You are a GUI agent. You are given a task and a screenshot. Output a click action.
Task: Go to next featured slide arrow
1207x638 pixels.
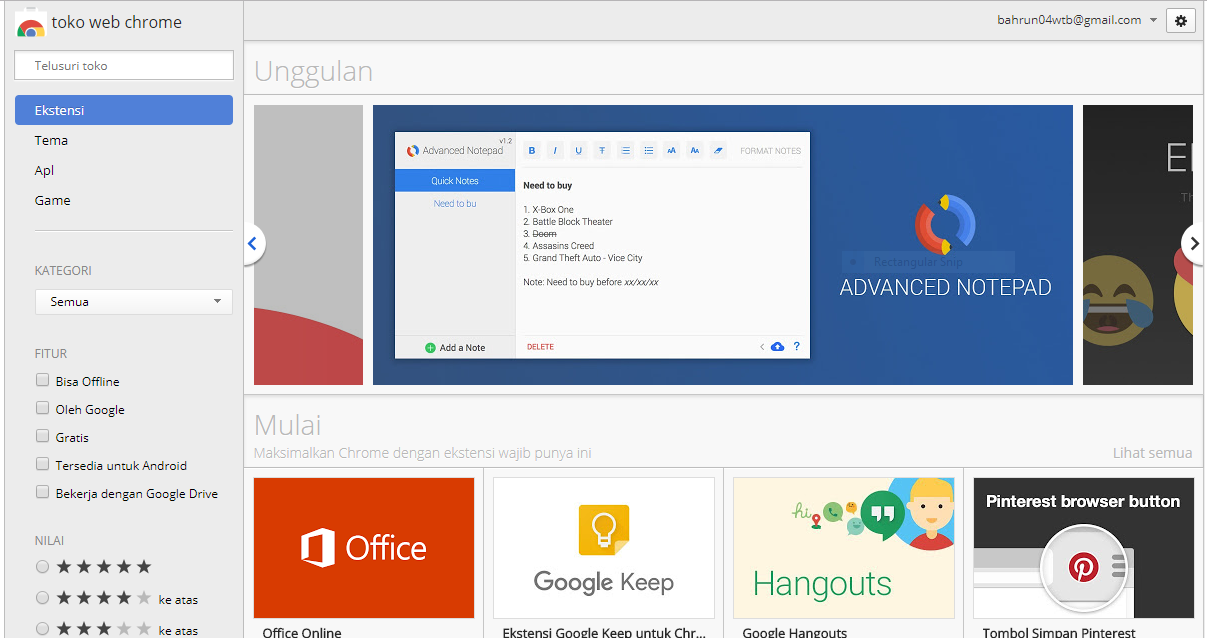(1195, 243)
